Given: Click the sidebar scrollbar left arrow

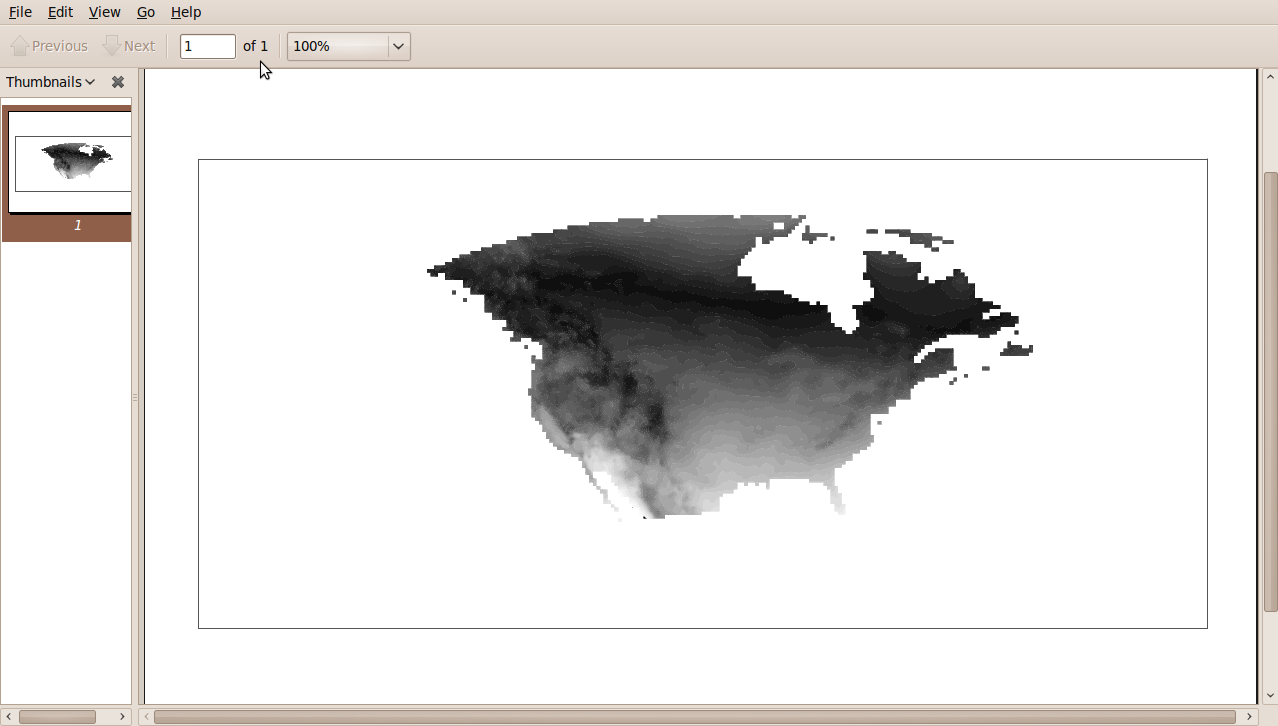Looking at the screenshot, I should tap(8, 717).
